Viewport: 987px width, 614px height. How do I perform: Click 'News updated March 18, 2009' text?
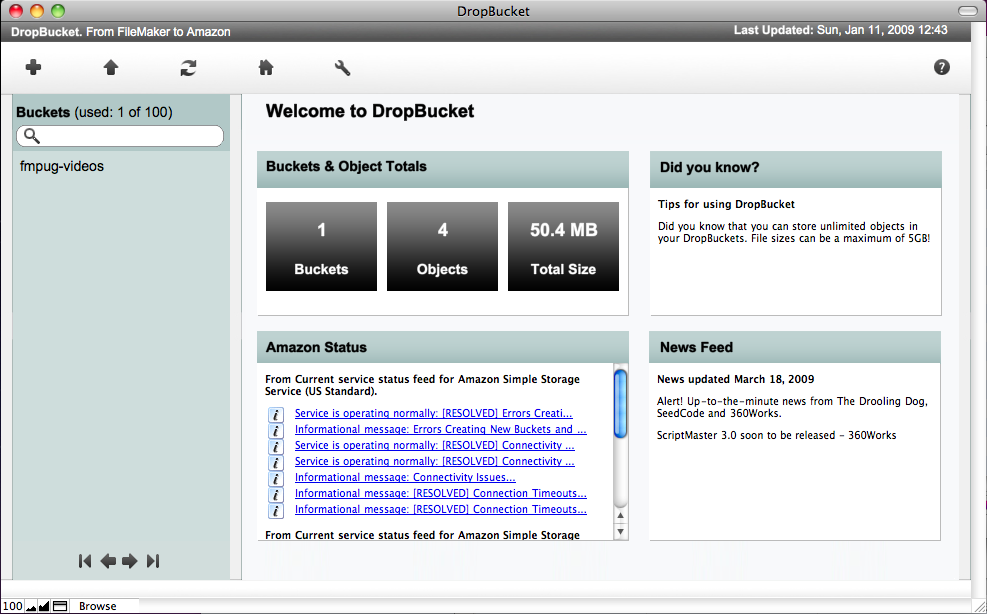pyautogui.click(x=735, y=379)
